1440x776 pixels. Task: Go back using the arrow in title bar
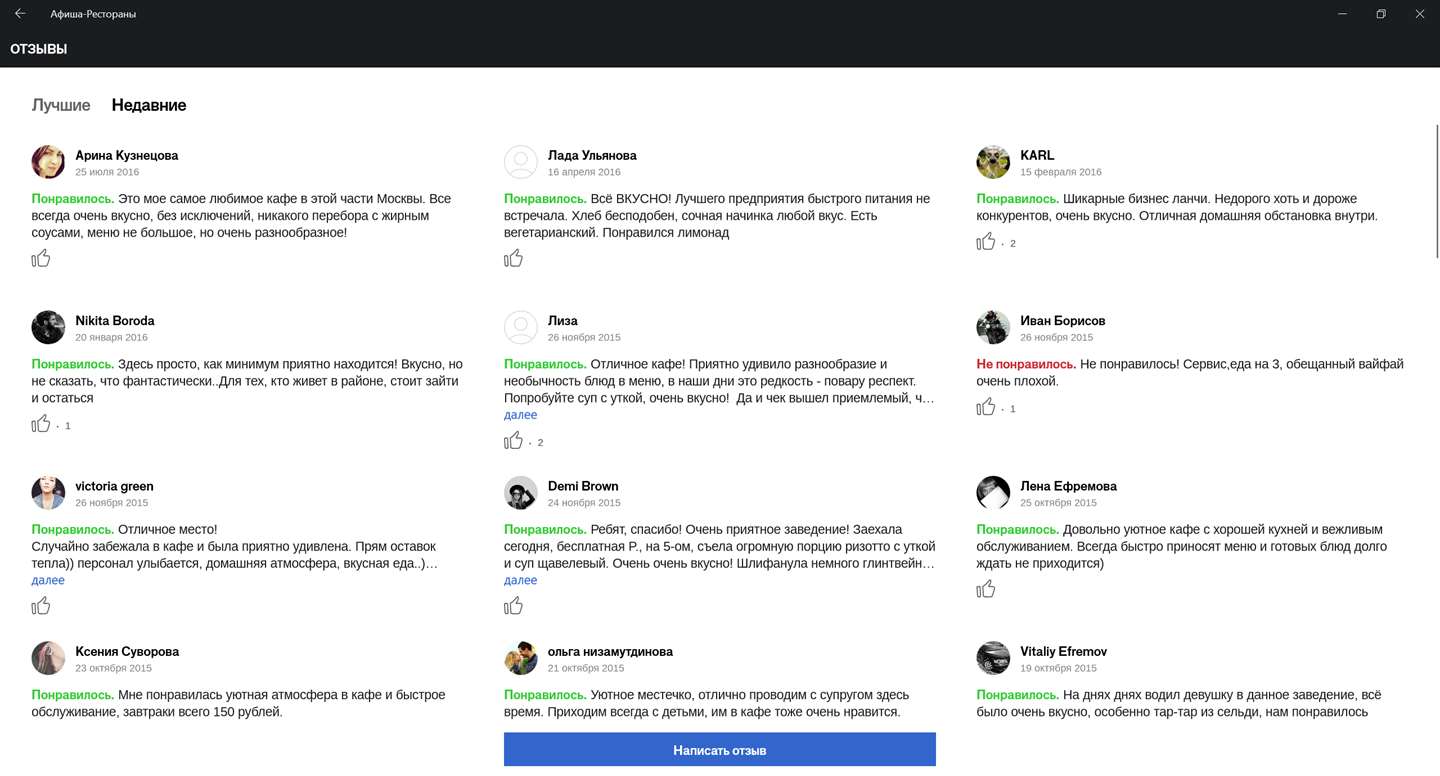pos(20,14)
